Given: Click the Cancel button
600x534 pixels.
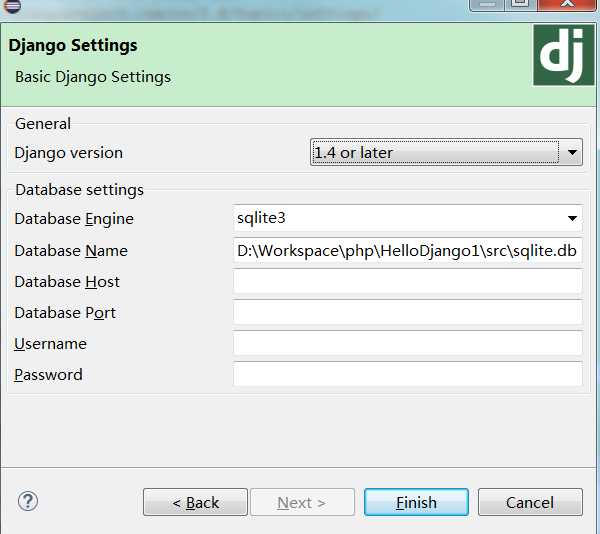Looking at the screenshot, I should point(530,502).
